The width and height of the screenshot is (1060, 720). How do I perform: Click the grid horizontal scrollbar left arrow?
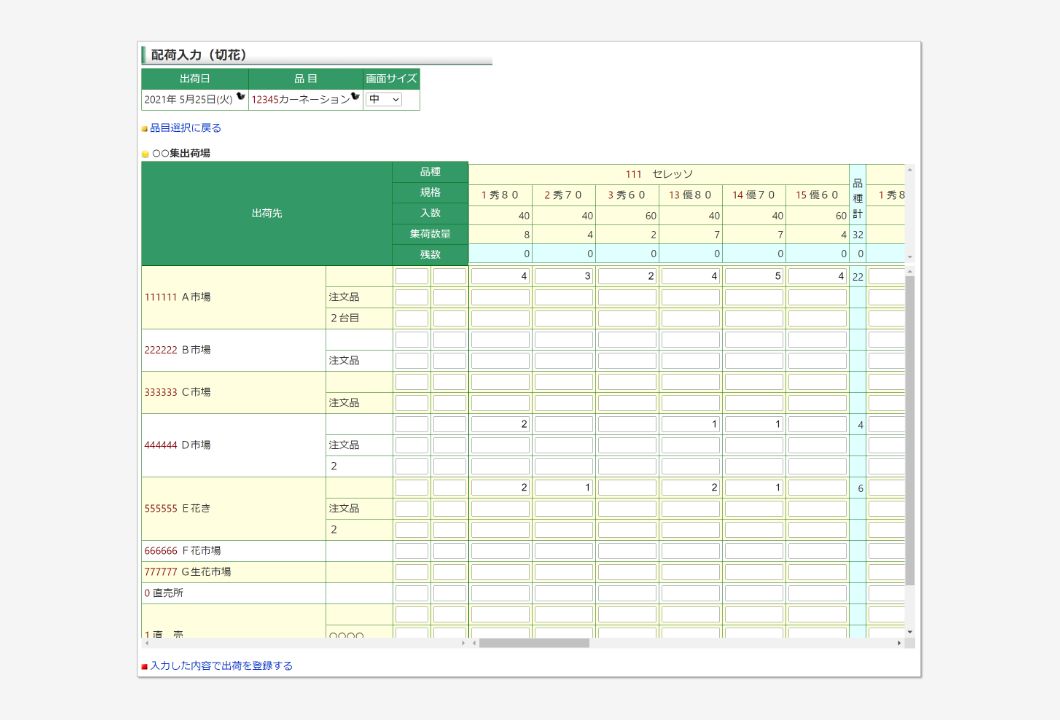pyautogui.click(x=475, y=643)
